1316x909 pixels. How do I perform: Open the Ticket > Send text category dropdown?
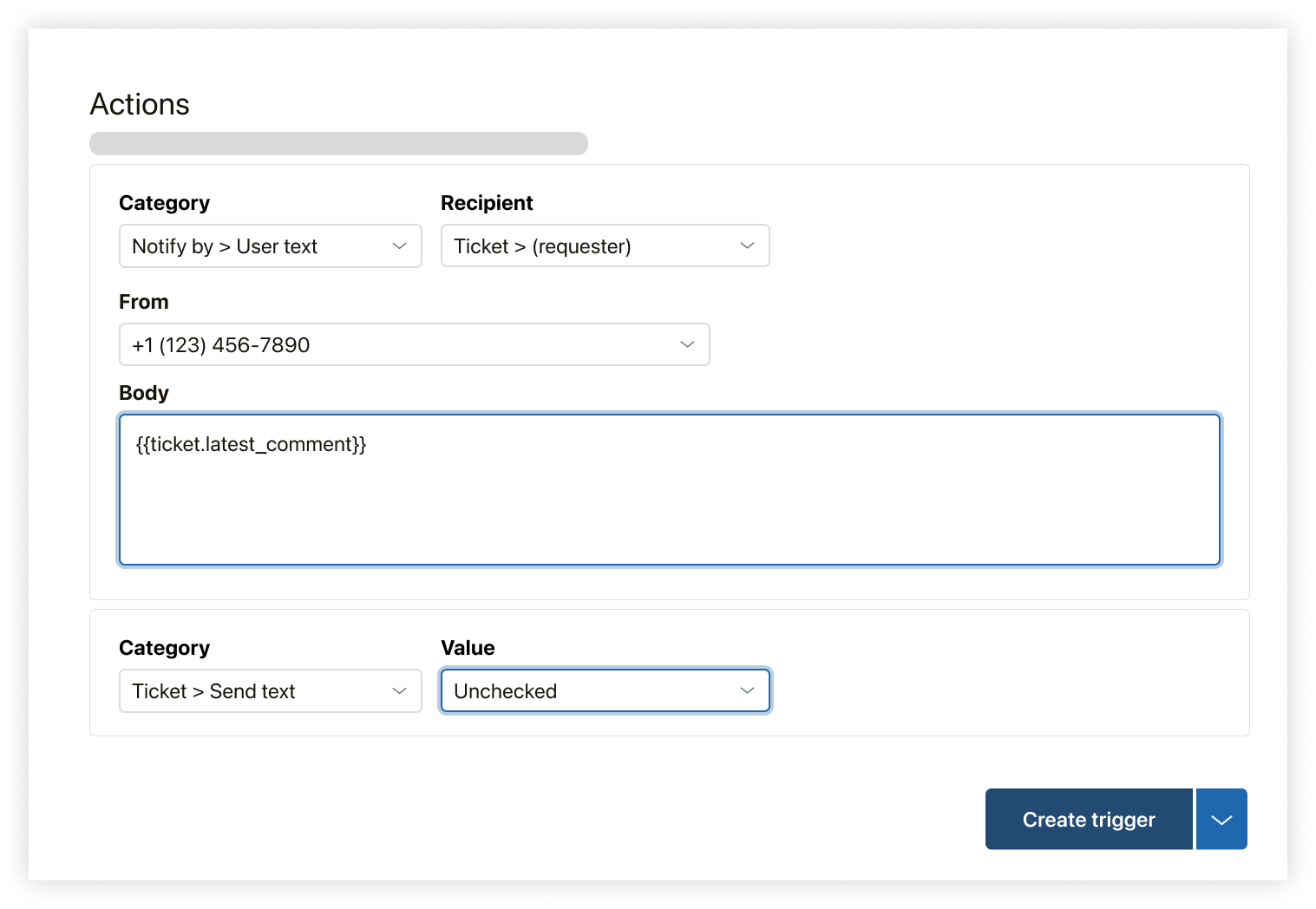click(270, 691)
